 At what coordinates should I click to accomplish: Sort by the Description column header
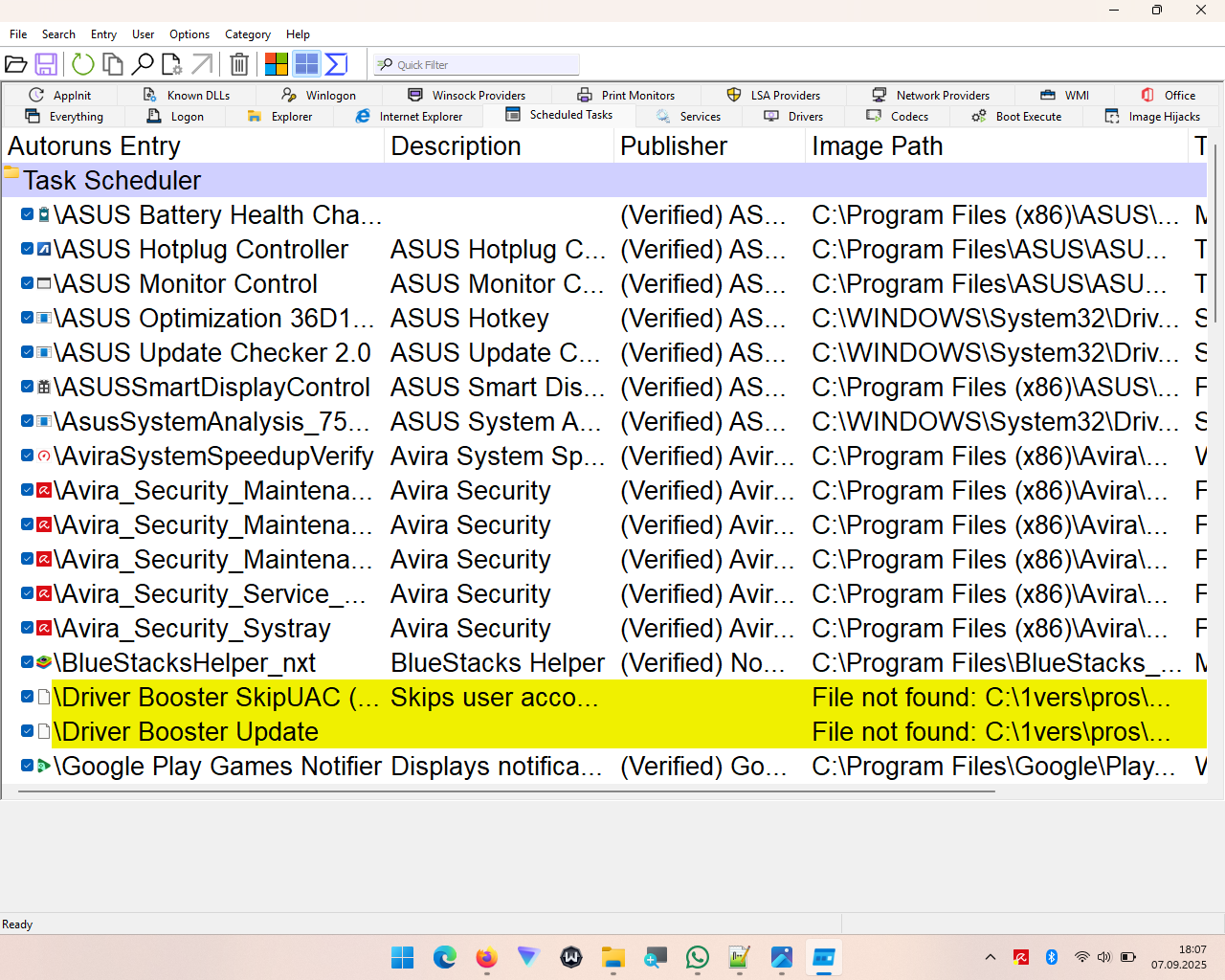pyautogui.click(x=499, y=145)
